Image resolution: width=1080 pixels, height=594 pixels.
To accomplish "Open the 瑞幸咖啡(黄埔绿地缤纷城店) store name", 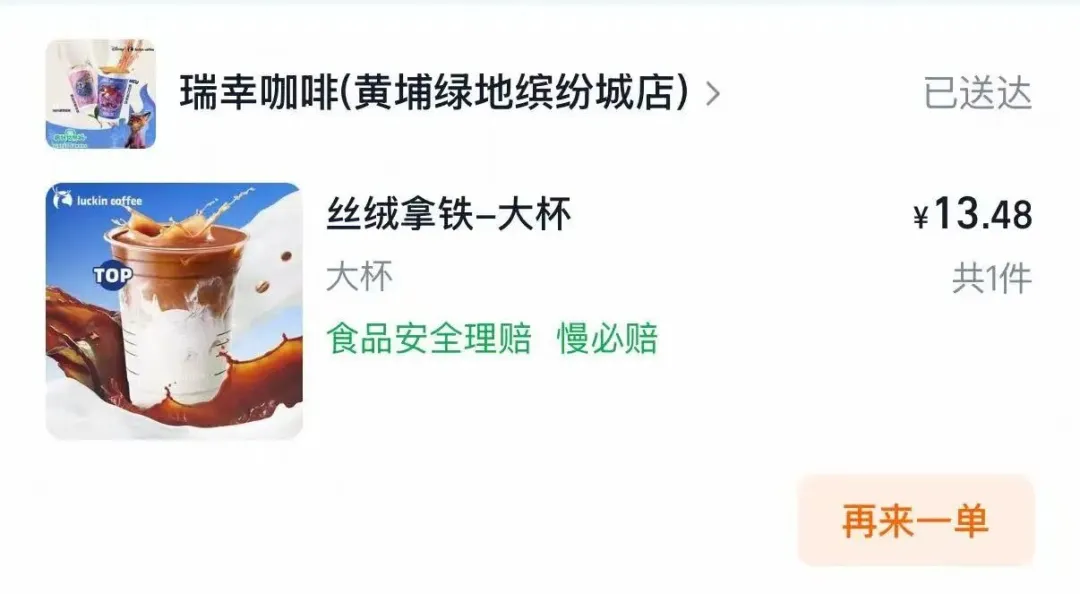I will pos(434,93).
